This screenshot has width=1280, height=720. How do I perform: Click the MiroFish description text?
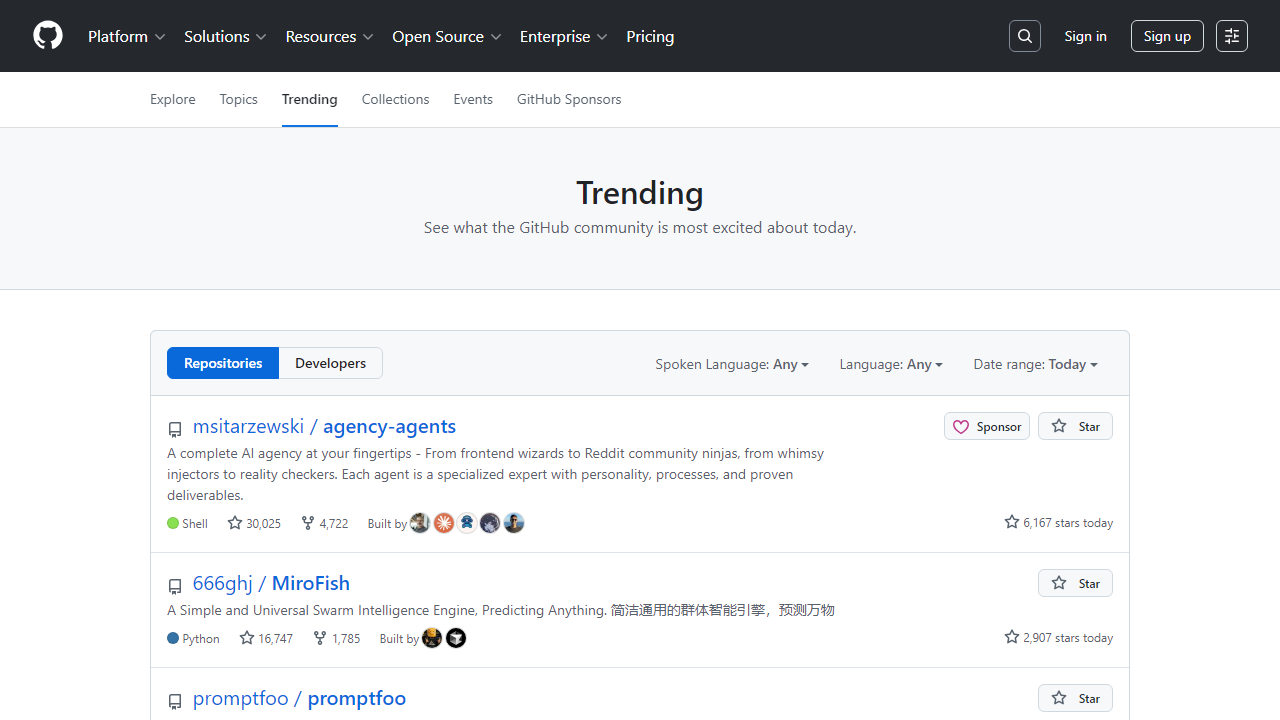click(x=501, y=610)
